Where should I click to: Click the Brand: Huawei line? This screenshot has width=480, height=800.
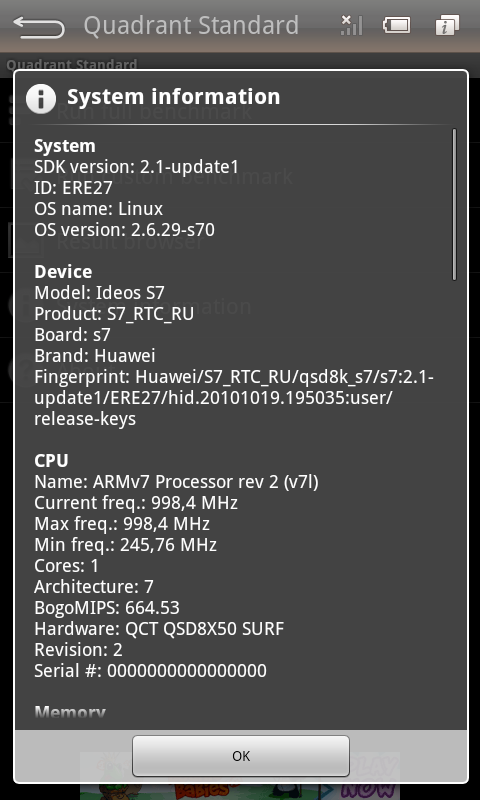(95, 356)
